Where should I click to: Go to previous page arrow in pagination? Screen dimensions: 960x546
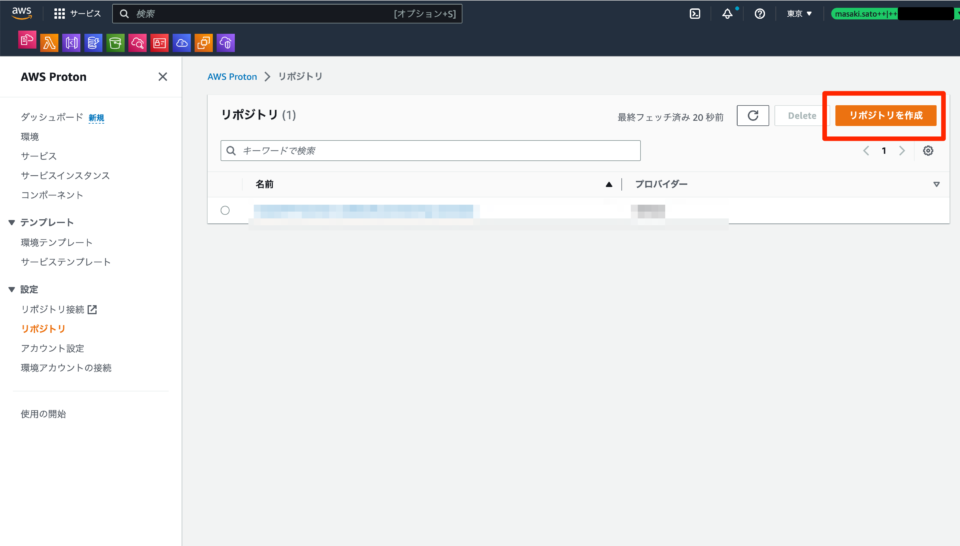click(866, 151)
